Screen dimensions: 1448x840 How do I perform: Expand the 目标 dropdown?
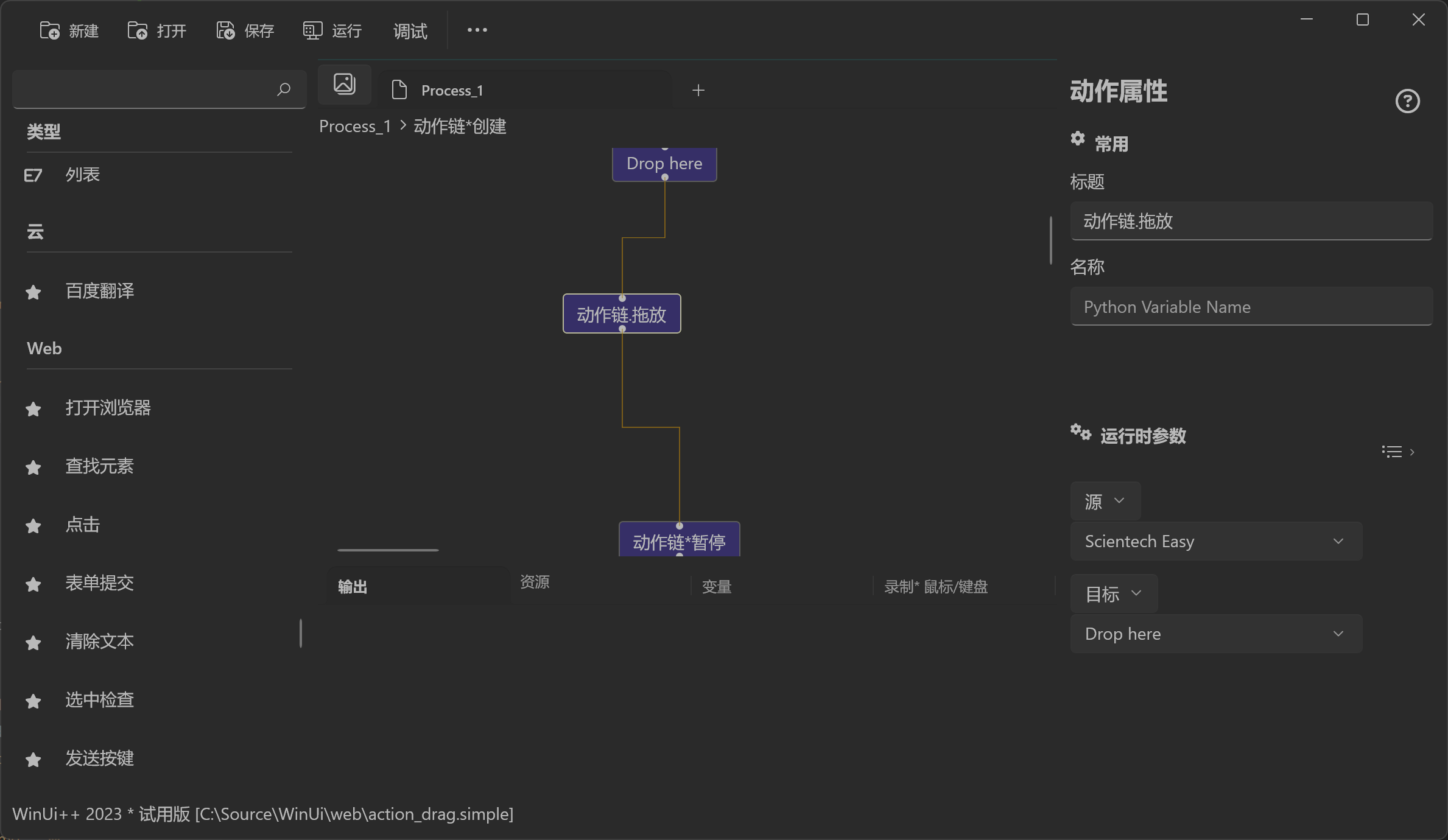click(x=1113, y=593)
